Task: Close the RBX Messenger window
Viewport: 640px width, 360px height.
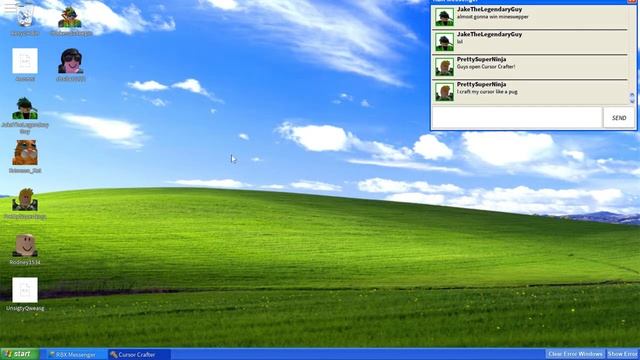Action: click(x=632, y=1)
